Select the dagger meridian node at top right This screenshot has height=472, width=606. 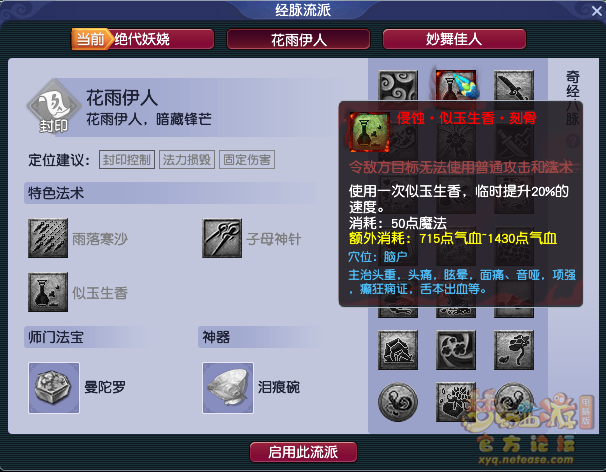(x=514, y=86)
